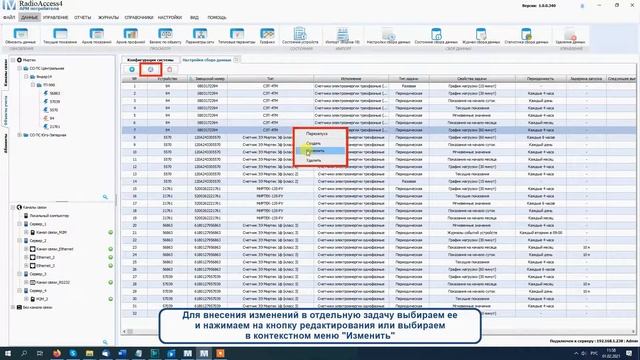Click the search icon under channels tree
The height and width of the screenshot is (360, 640).
coord(105,342)
